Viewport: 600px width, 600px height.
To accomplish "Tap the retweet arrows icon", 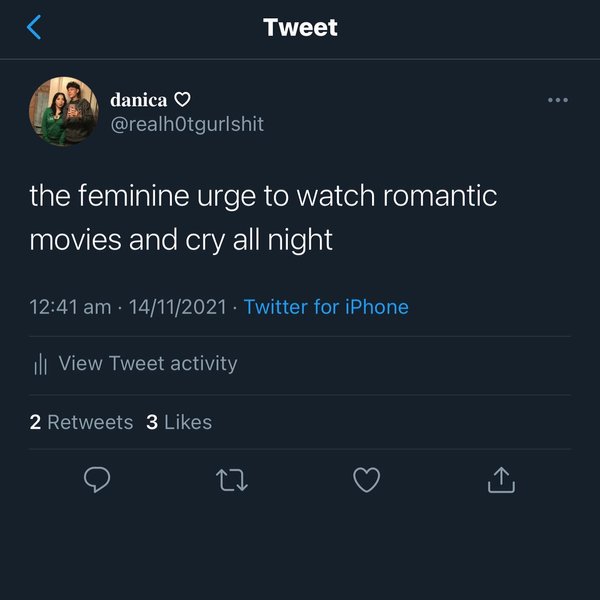I will (232, 481).
